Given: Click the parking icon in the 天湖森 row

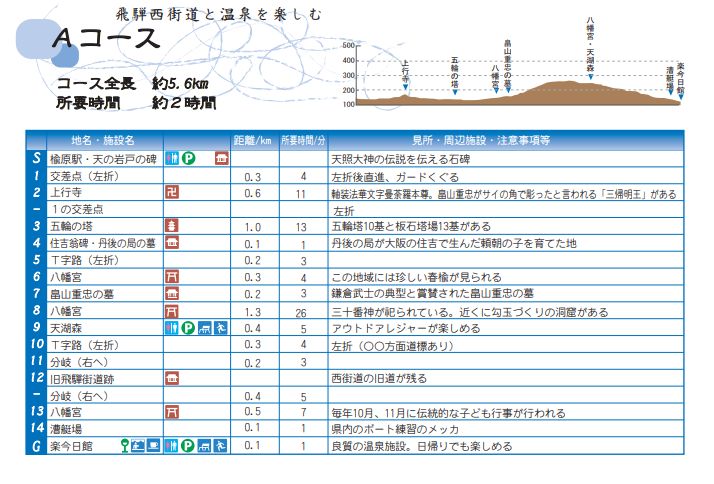Looking at the screenshot, I should pyautogui.click(x=188, y=327).
